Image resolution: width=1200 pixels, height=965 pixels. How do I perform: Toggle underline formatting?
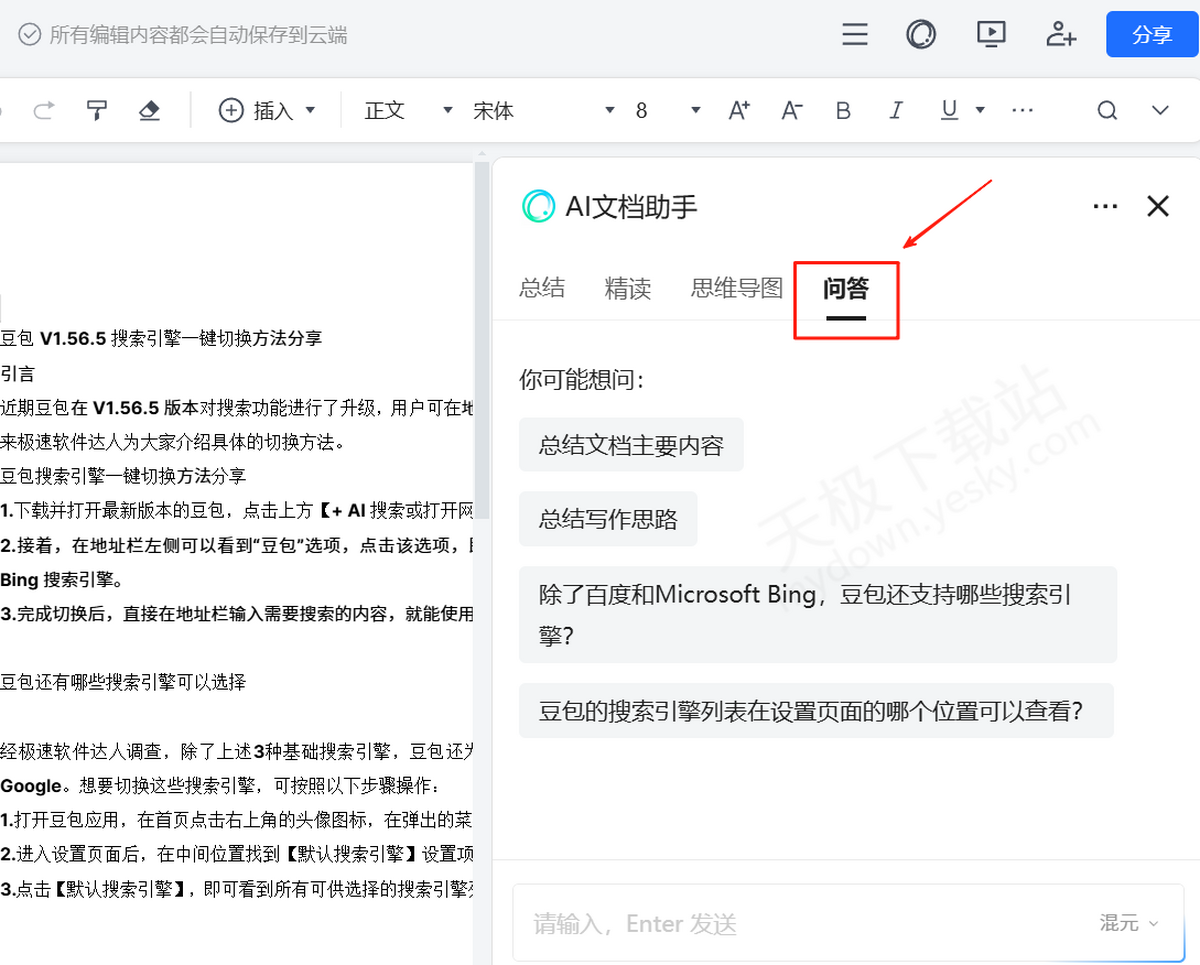949,110
